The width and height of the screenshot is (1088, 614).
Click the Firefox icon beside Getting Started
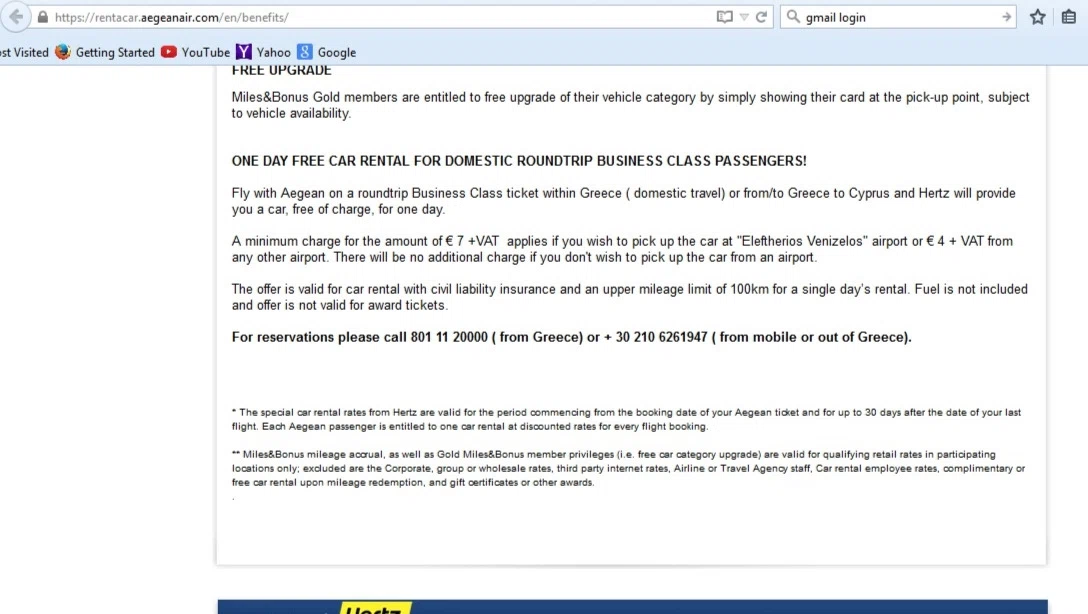point(63,52)
